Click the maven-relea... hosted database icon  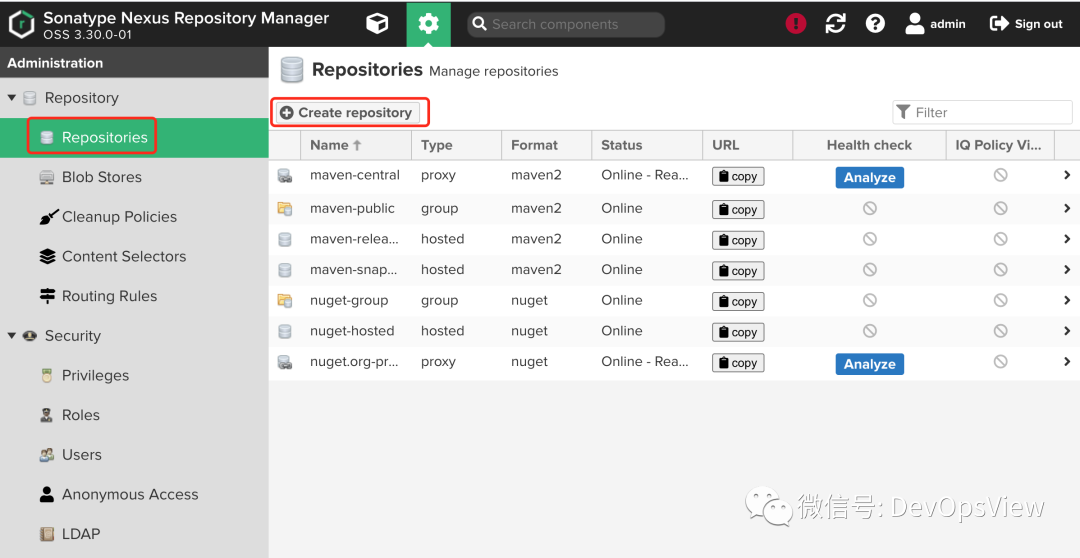click(x=284, y=239)
